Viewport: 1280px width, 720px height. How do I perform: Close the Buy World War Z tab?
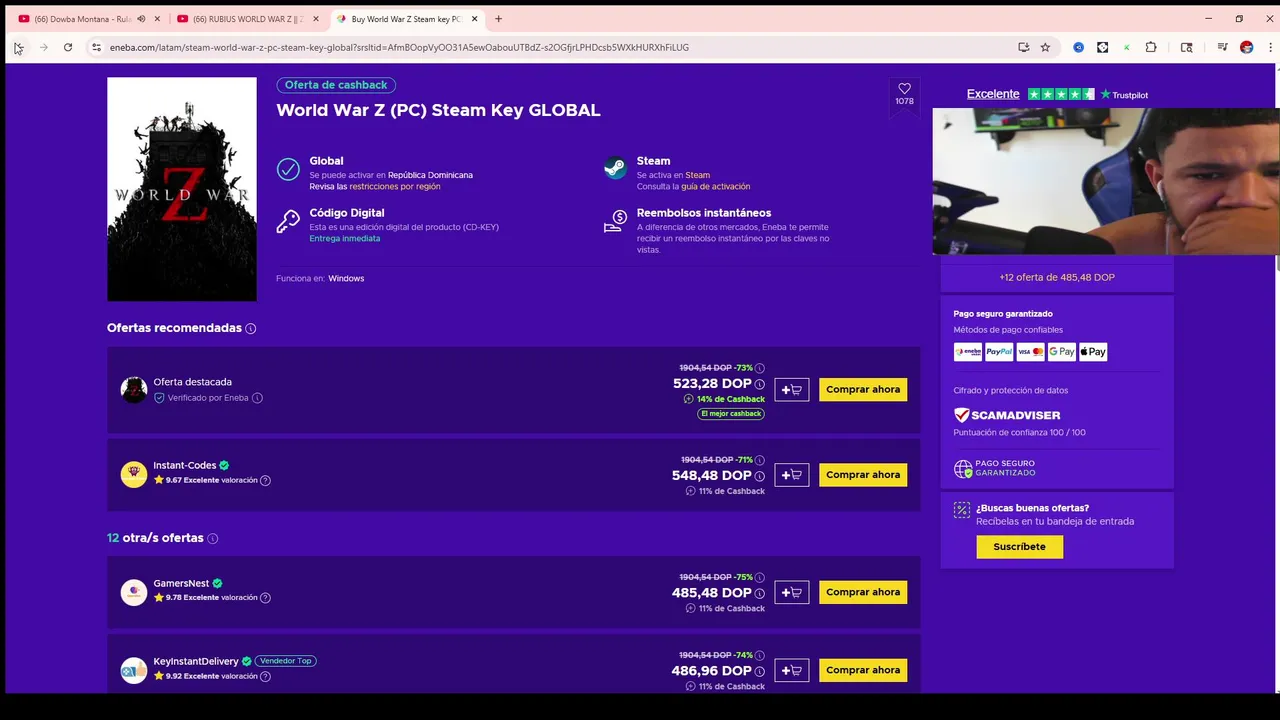click(x=474, y=19)
